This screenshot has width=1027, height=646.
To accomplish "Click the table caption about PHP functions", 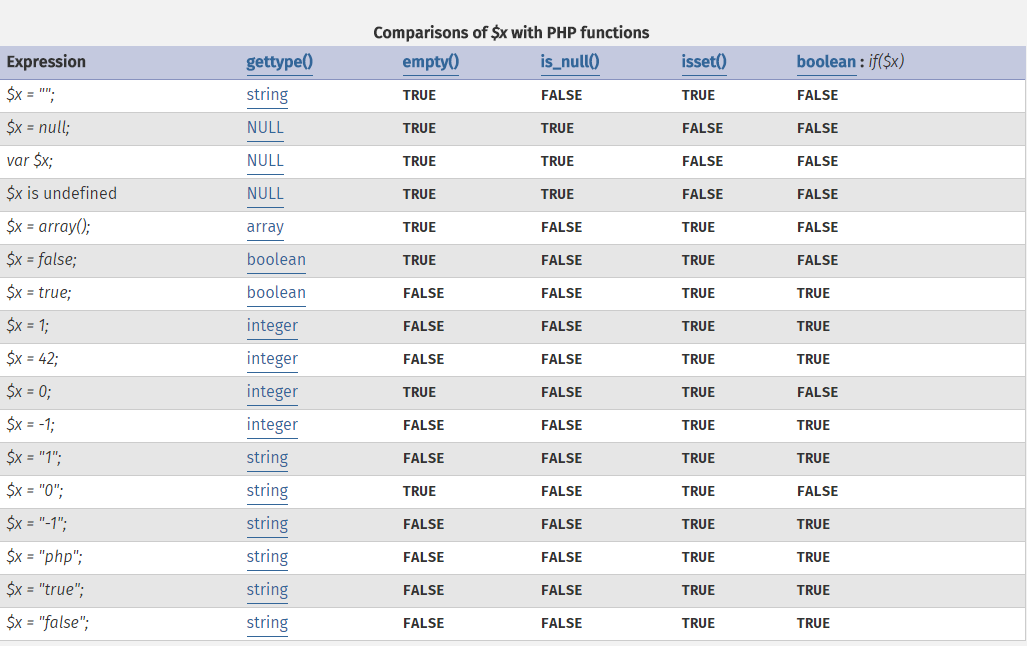I will (511, 32).
